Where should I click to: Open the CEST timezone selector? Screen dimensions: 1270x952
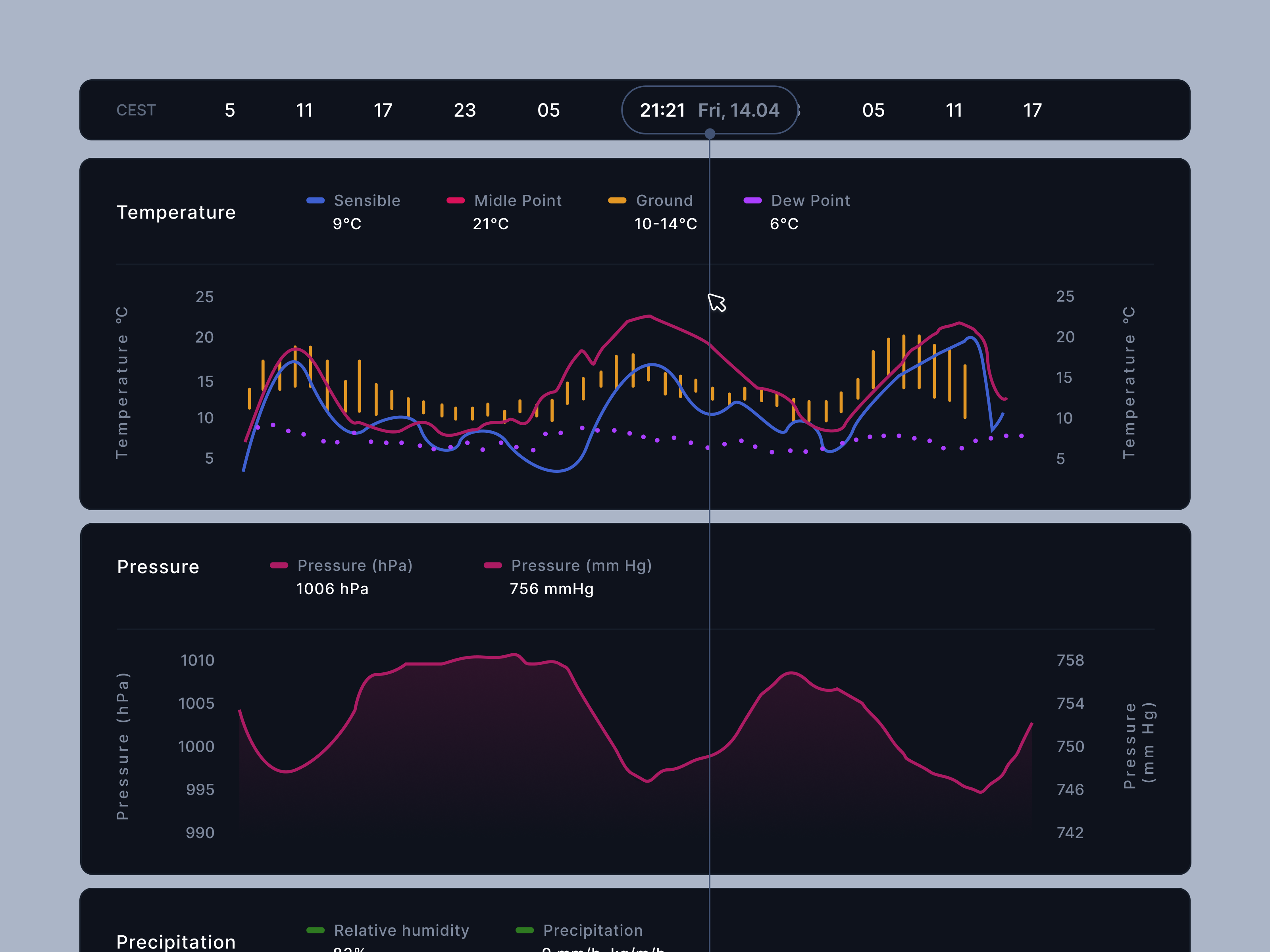pos(136,110)
